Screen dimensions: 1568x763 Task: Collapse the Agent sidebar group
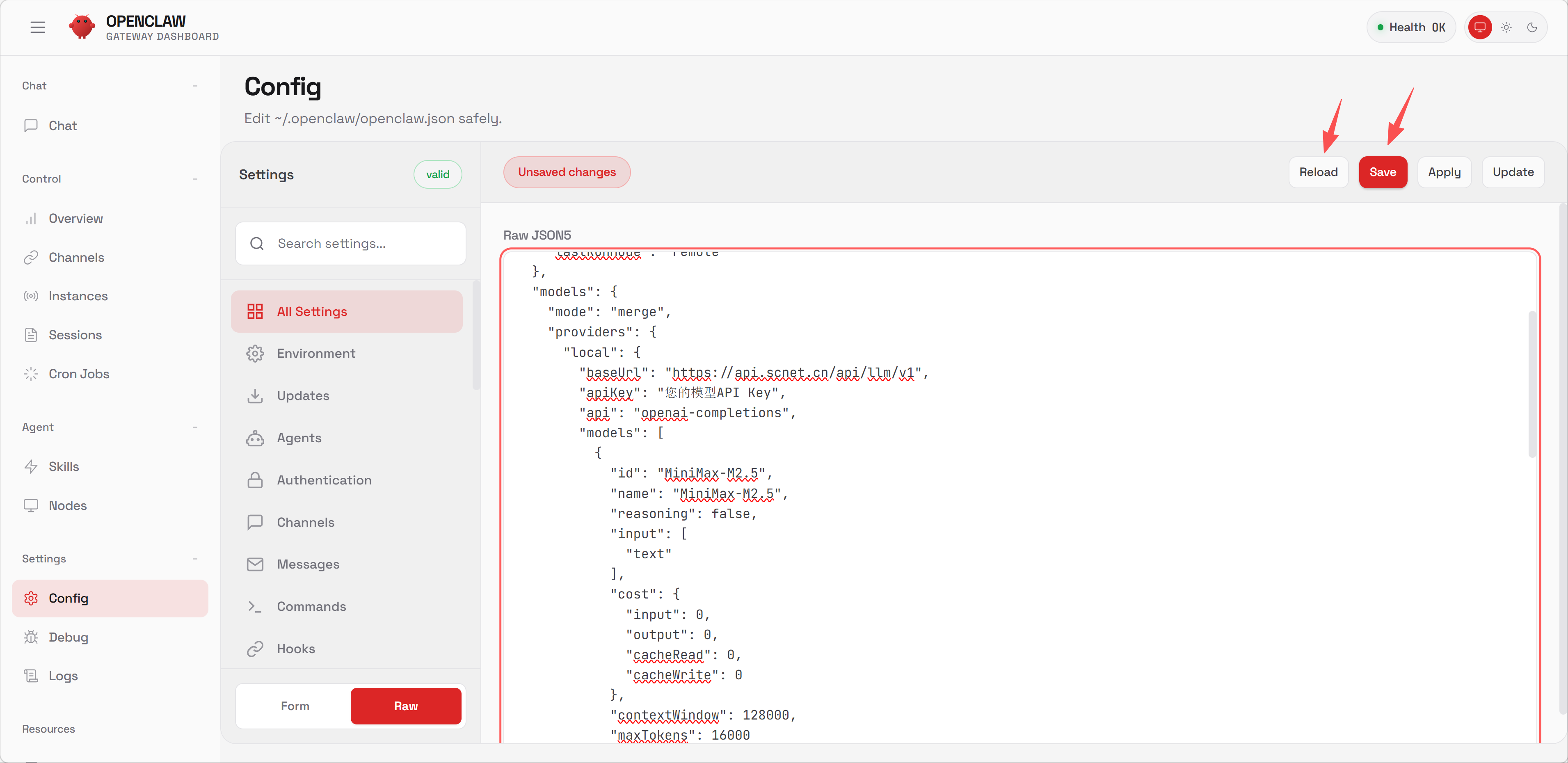pyautogui.click(x=195, y=427)
